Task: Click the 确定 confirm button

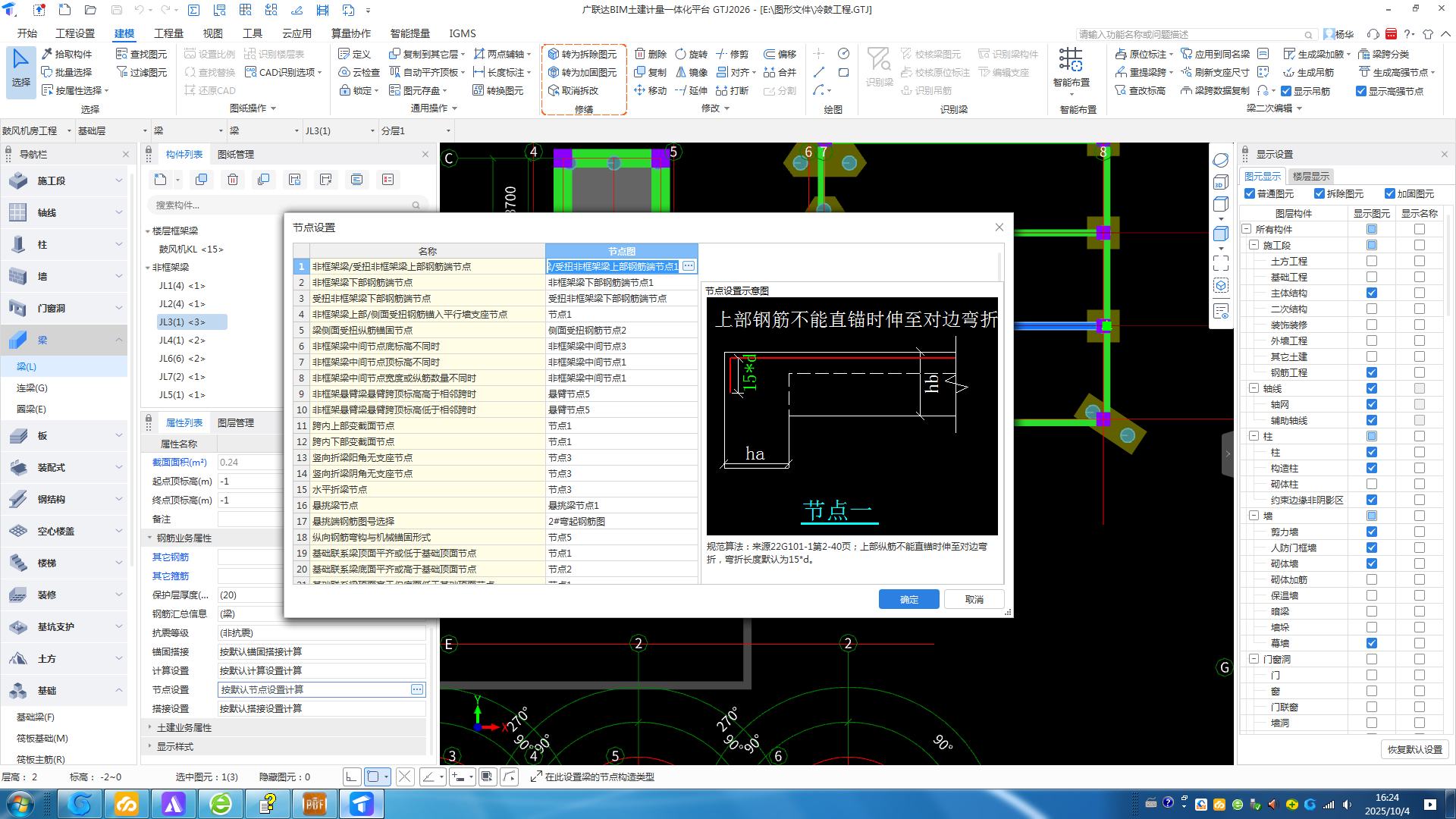Action: [x=908, y=599]
